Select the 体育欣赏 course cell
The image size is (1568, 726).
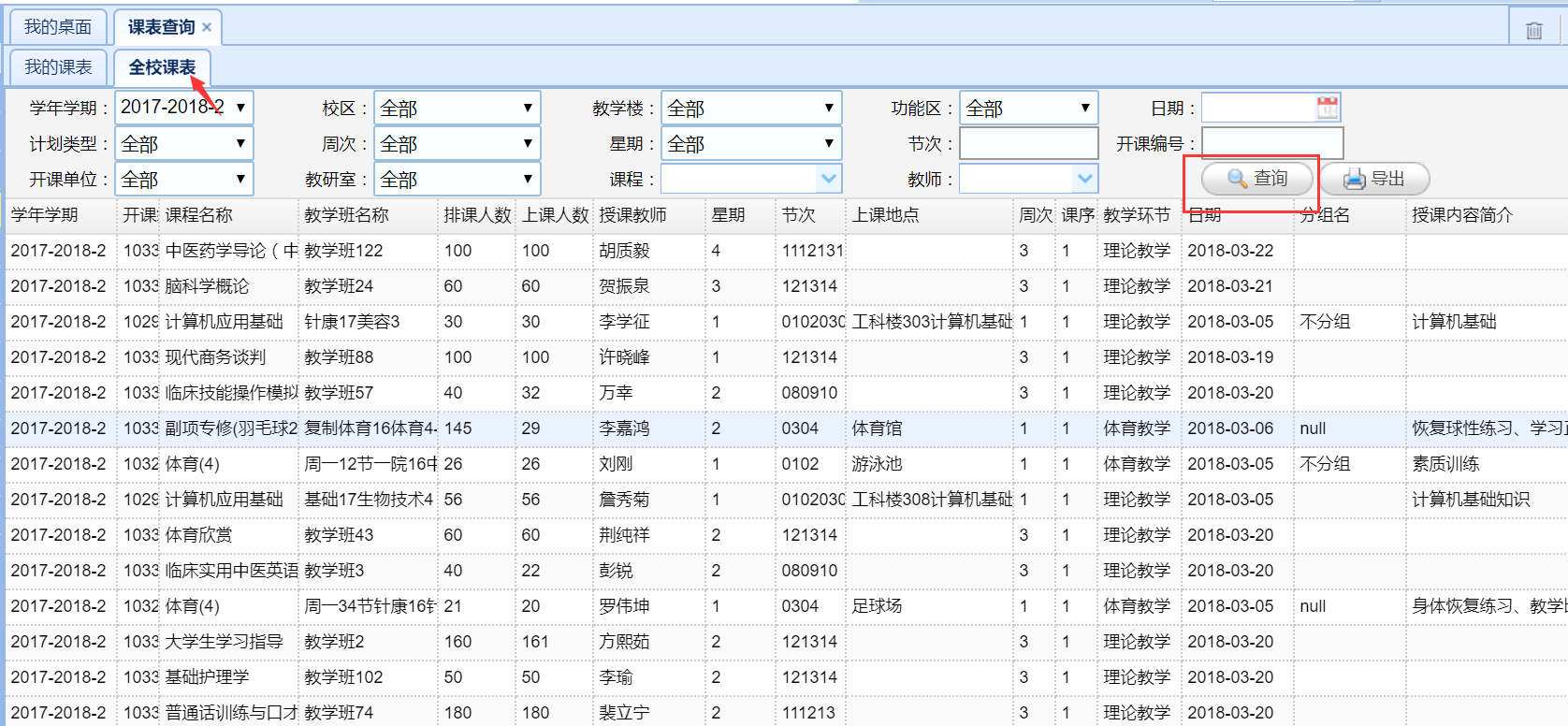click(228, 535)
